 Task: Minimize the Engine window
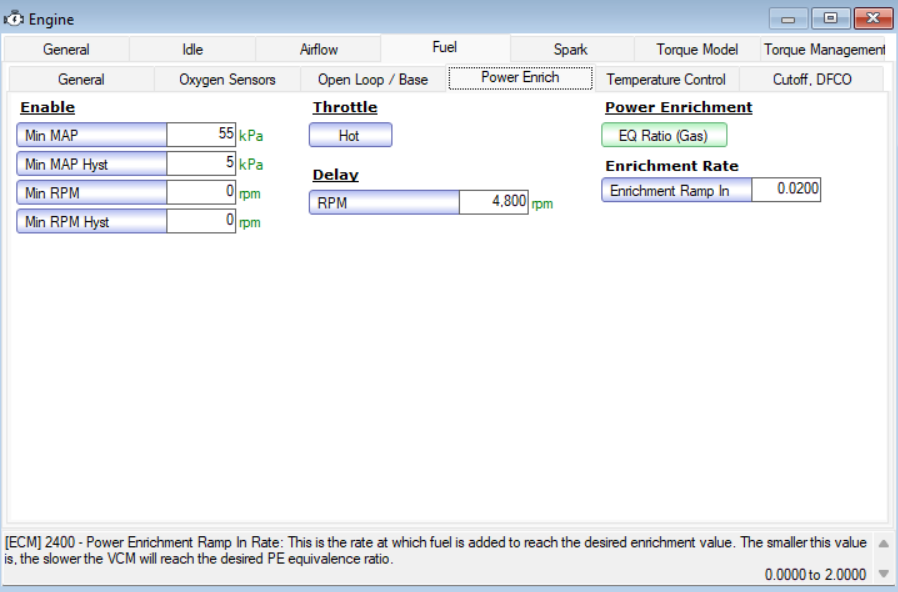788,18
